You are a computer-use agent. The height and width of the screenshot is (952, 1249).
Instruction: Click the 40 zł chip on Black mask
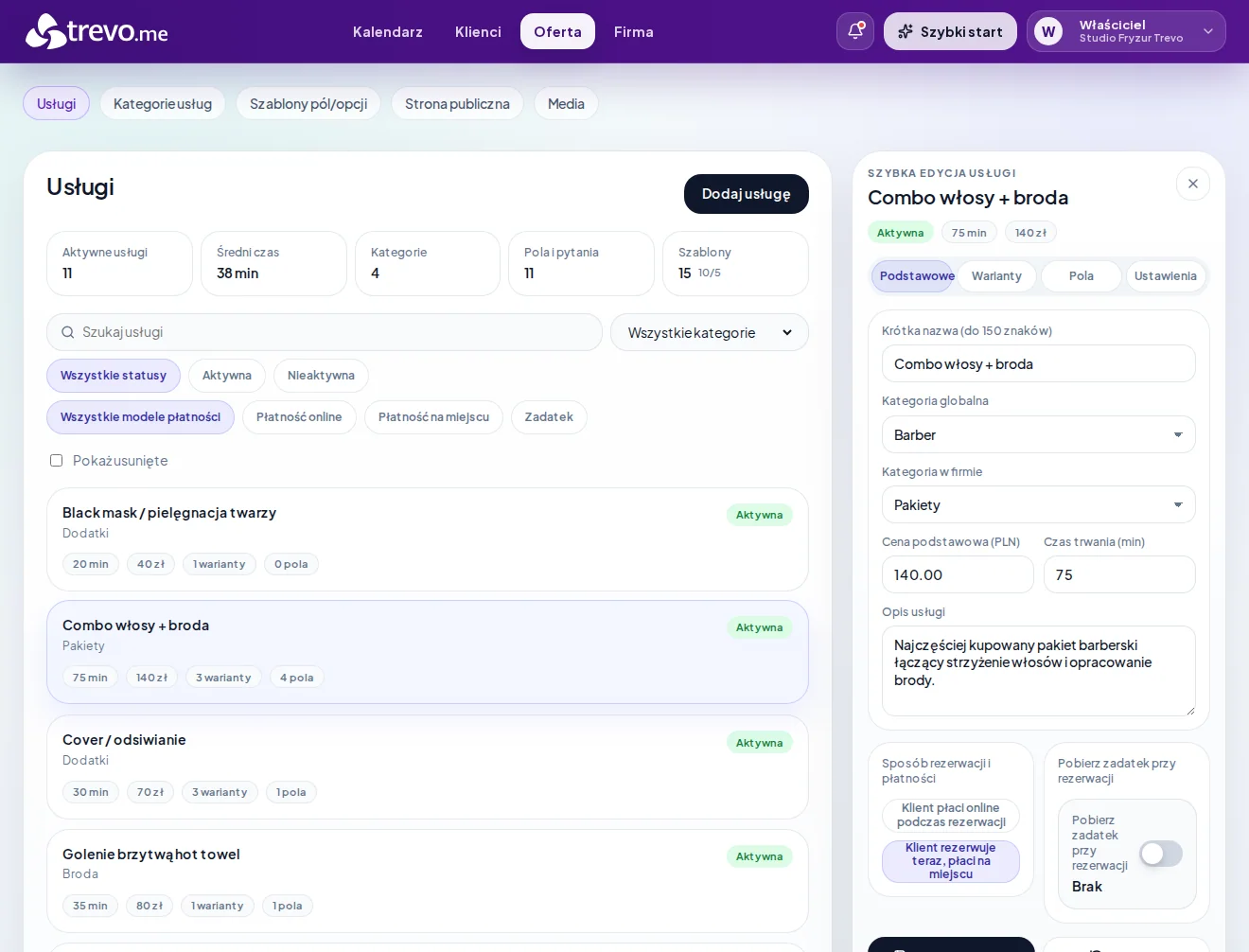pos(150,564)
